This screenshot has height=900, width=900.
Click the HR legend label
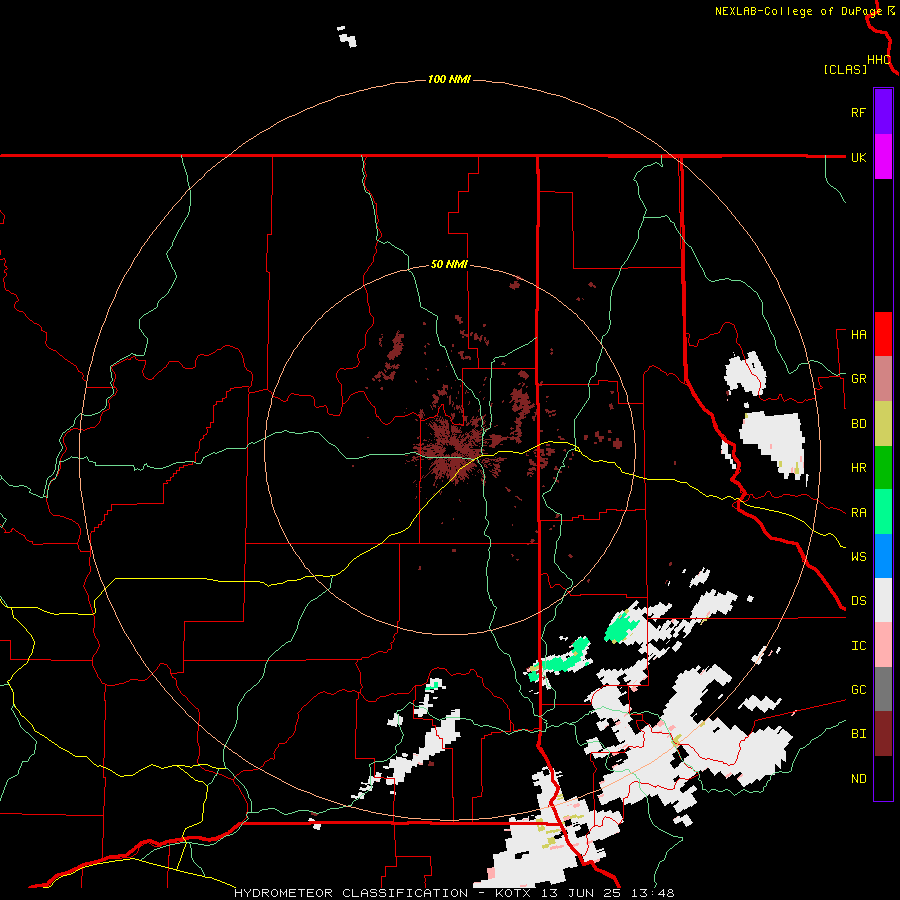coord(858,468)
